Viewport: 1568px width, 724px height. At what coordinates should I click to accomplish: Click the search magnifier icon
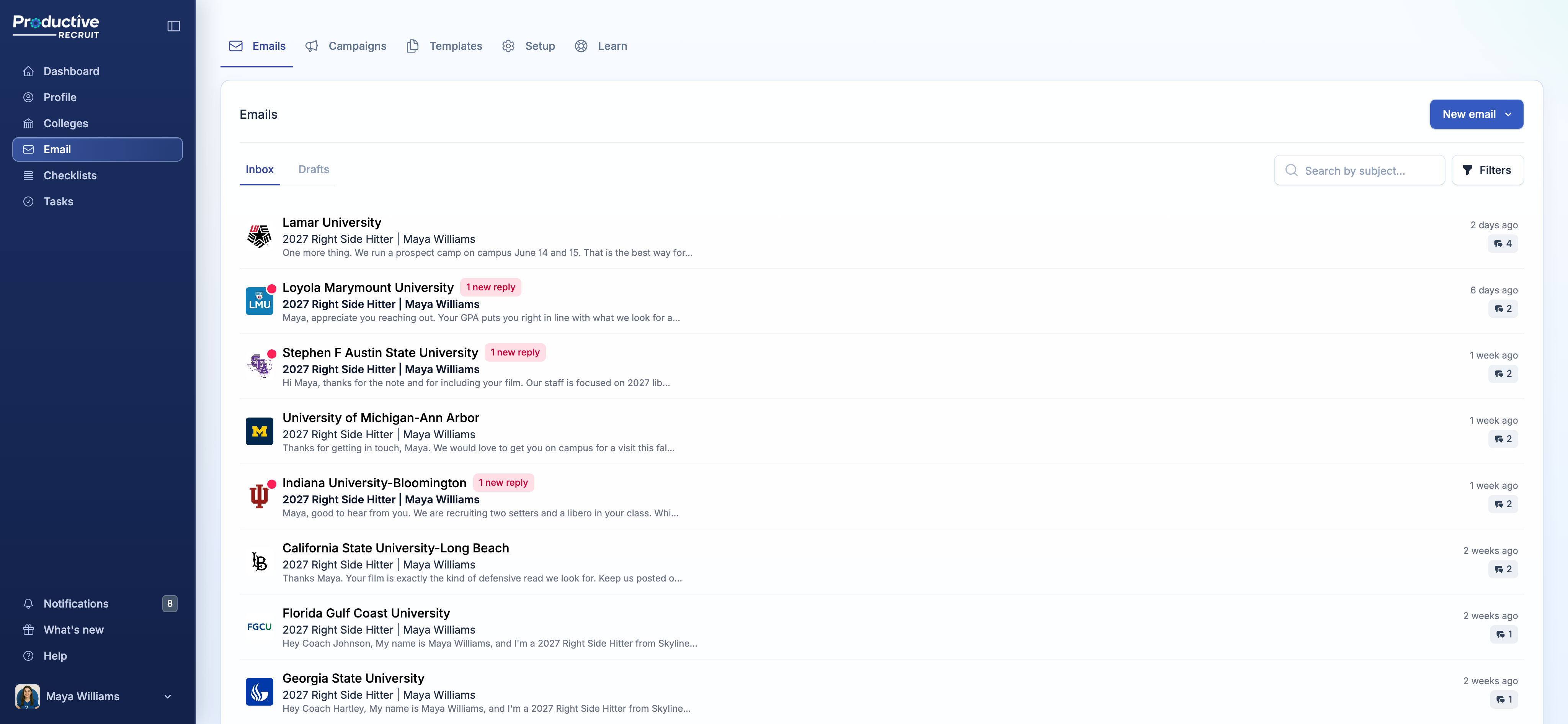pyautogui.click(x=1291, y=170)
